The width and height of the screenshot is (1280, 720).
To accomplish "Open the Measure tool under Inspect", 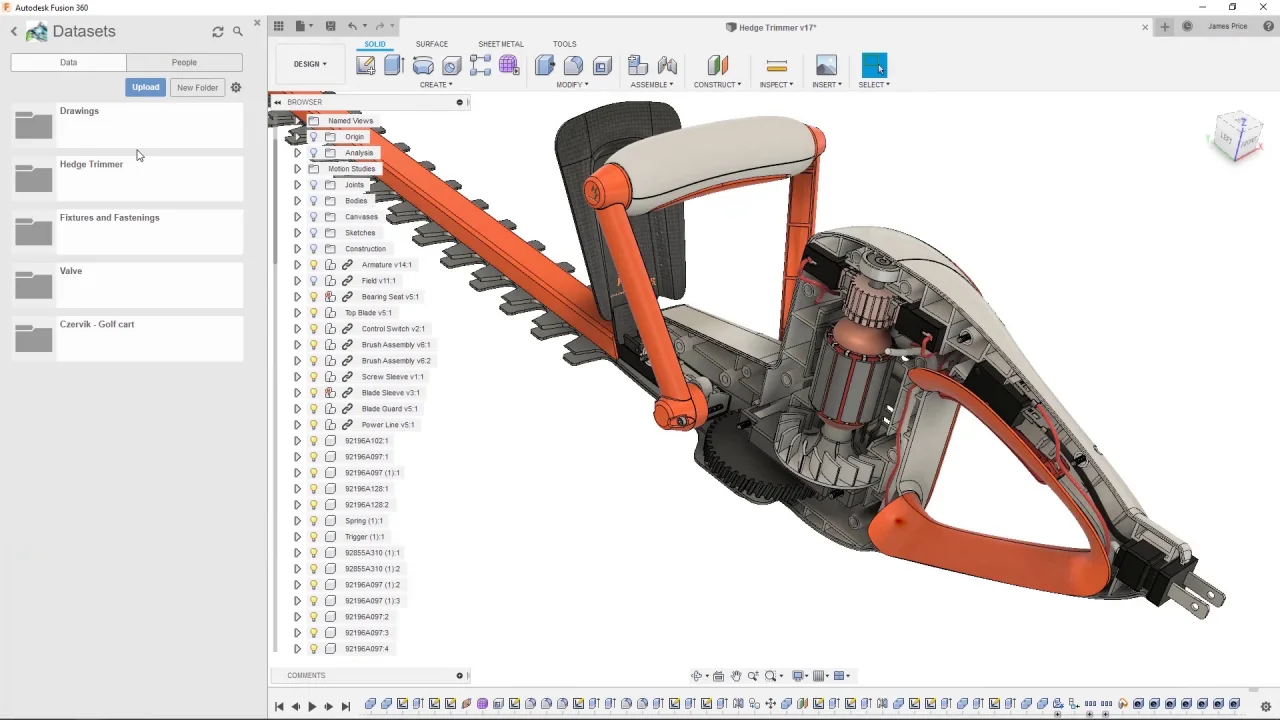I will pos(776,66).
